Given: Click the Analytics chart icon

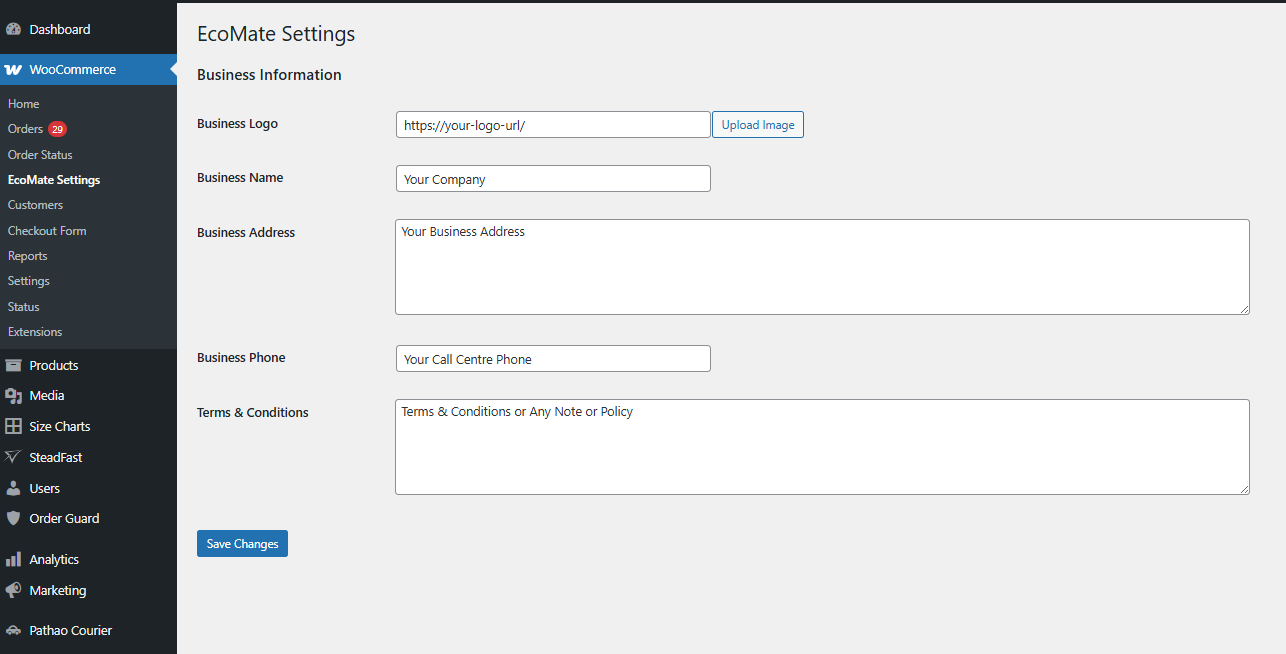Looking at the screenshot, I should click(x=13, y=559).
